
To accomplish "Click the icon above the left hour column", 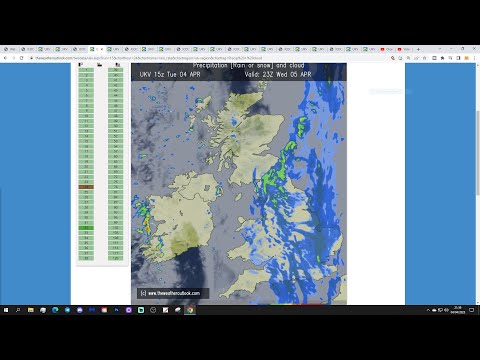I will click(81, 65).
